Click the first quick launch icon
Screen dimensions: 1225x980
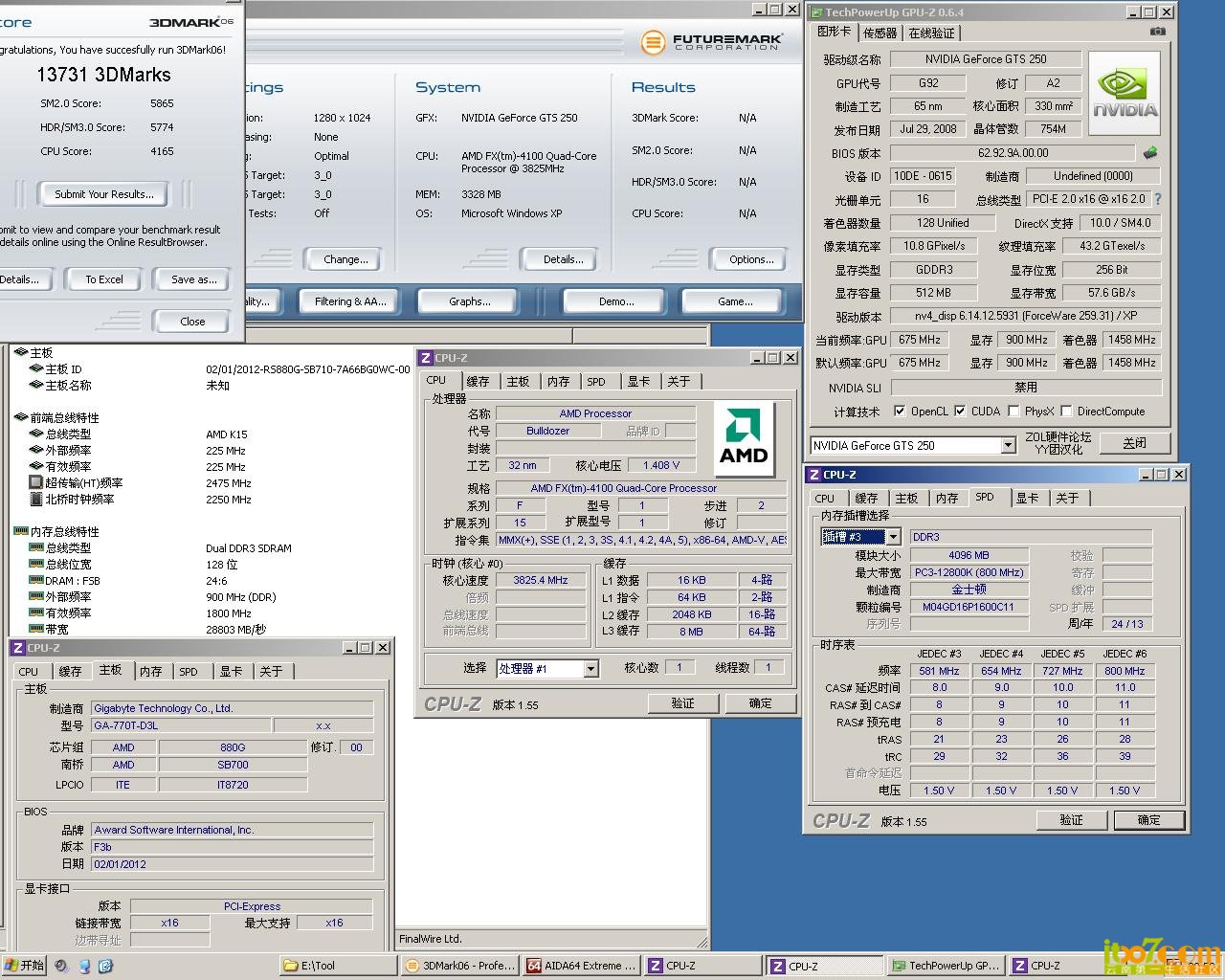click(x=62, y=966)
